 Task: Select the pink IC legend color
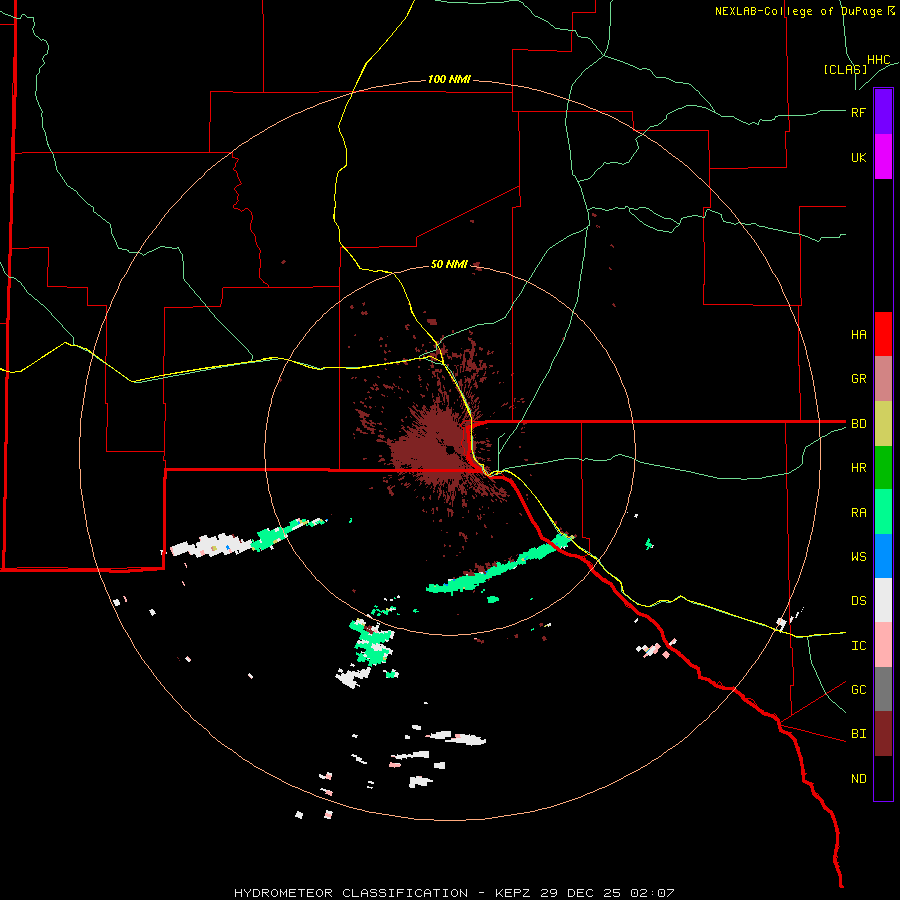coord(883,645)
